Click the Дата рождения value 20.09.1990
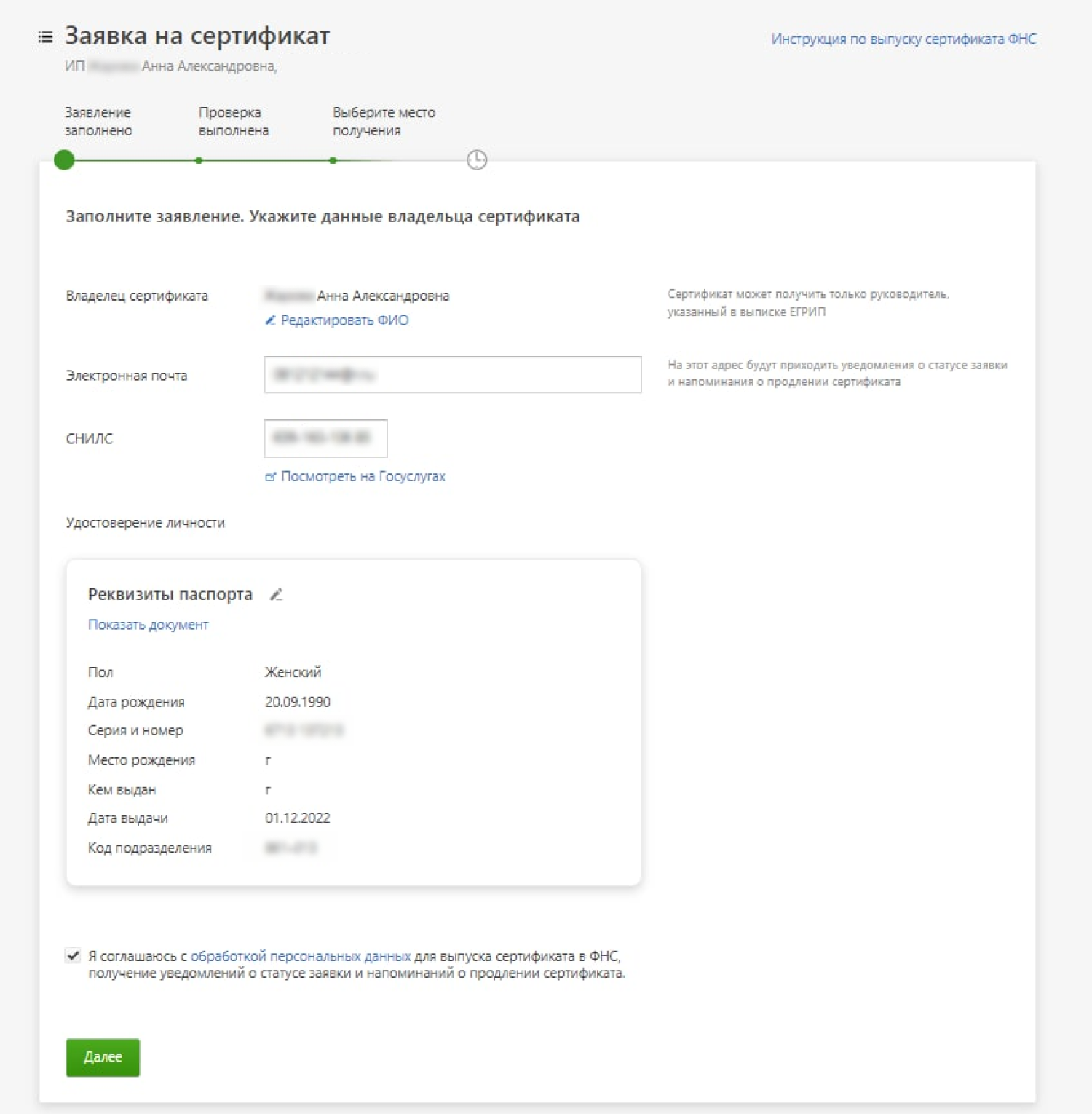 coord(297,702)
